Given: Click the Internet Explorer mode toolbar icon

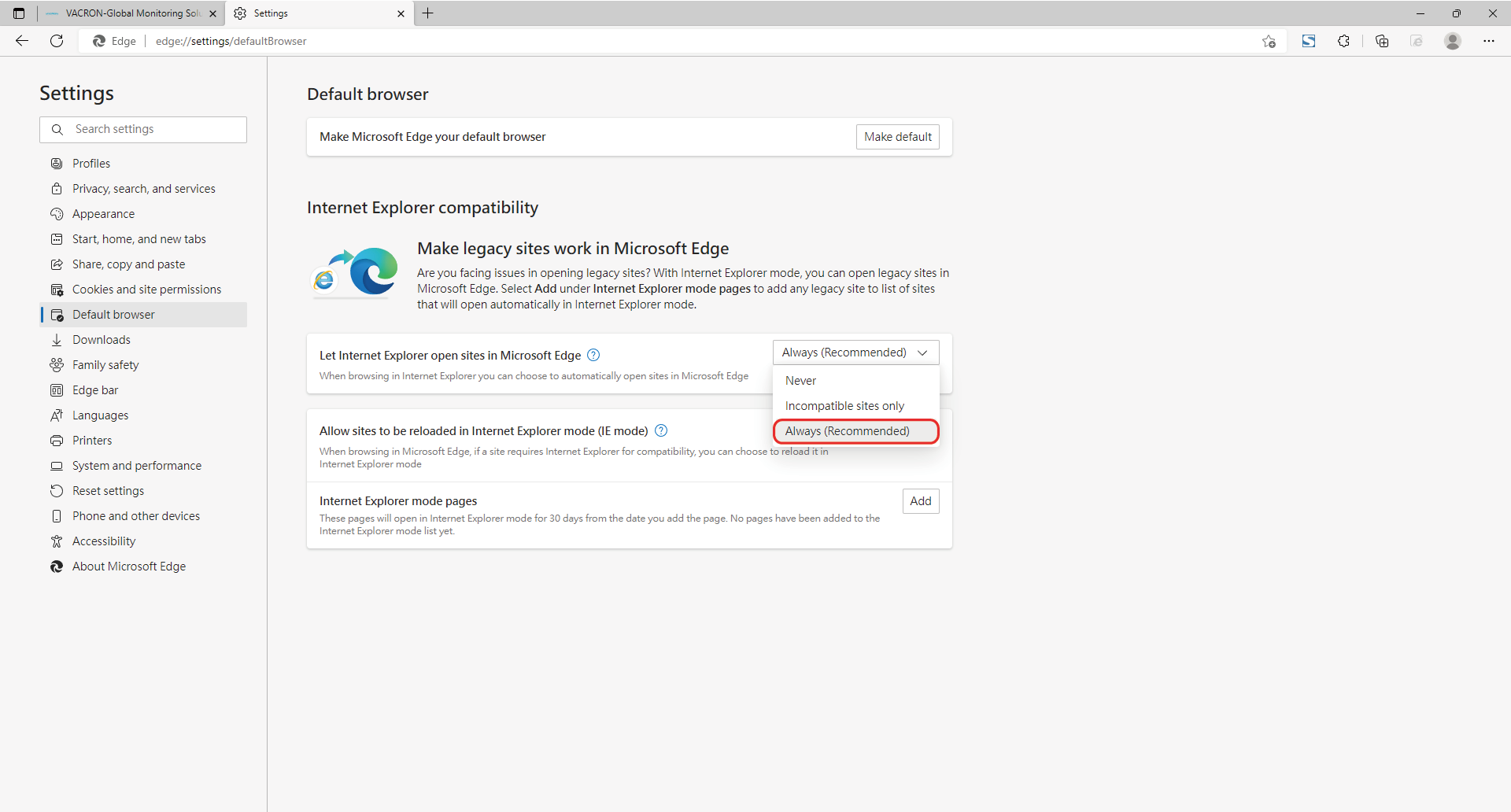Looking at the screenshot, I should [1417, 41].
